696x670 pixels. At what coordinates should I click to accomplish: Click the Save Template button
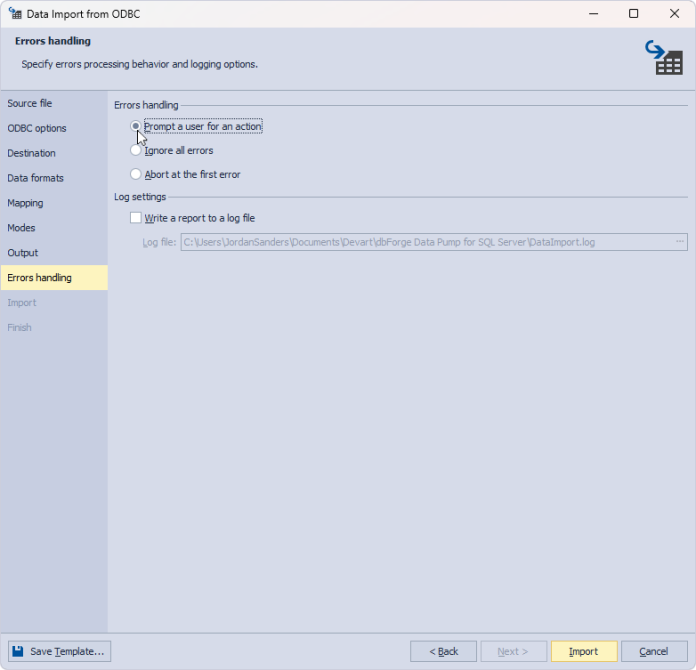point(59,651)
